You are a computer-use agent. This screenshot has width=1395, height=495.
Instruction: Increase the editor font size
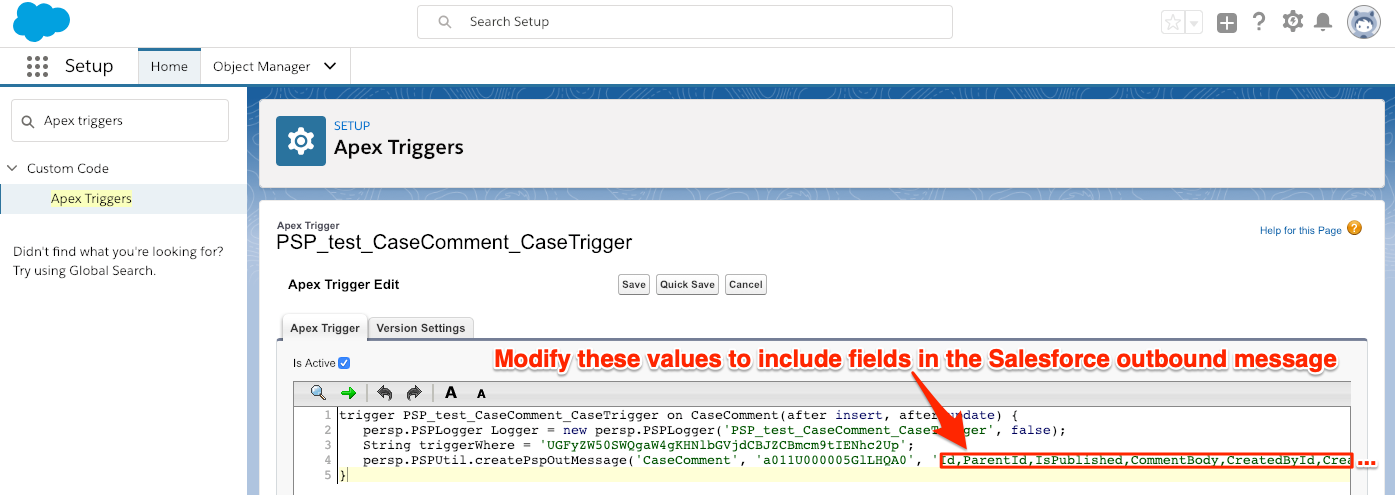[451, 393]
